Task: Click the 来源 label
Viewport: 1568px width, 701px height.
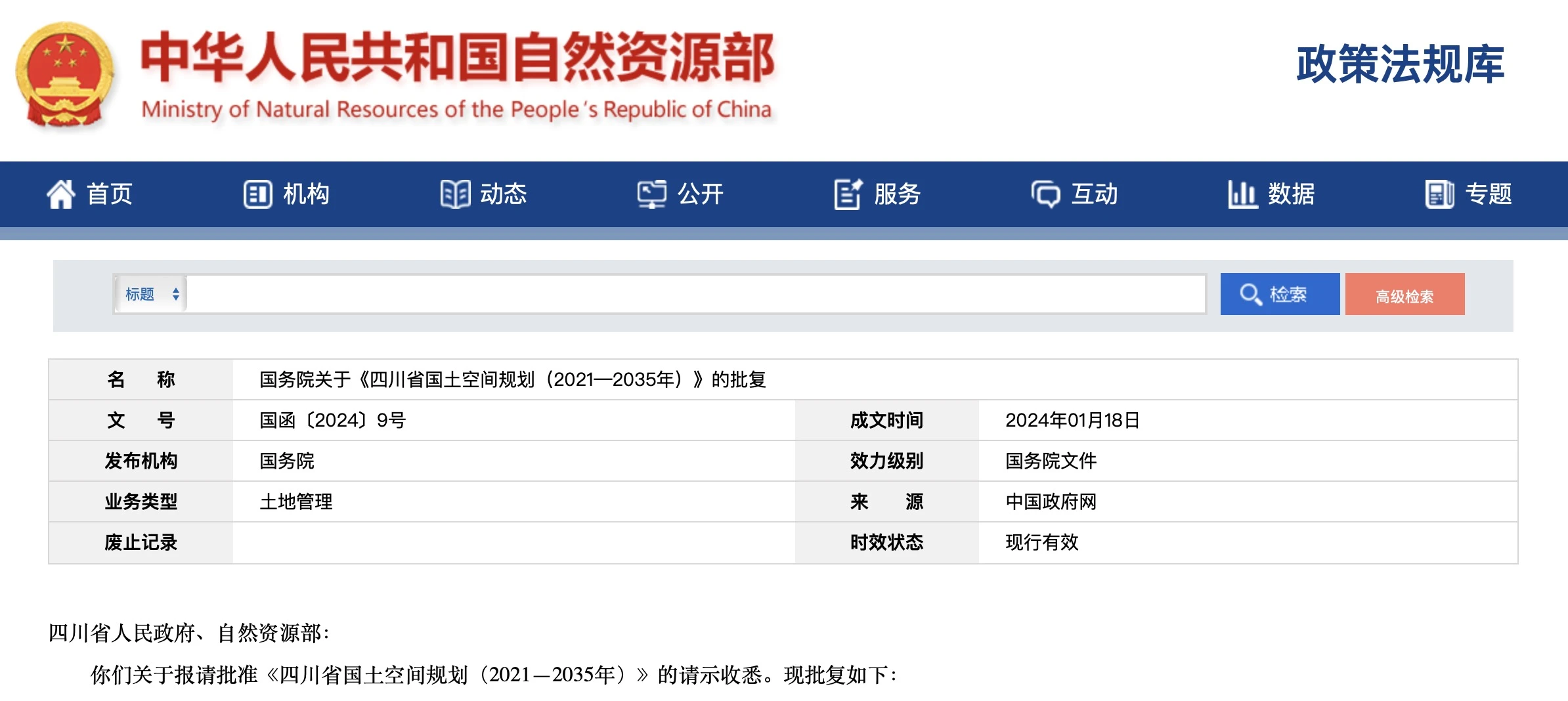Action: coord(886,501)
